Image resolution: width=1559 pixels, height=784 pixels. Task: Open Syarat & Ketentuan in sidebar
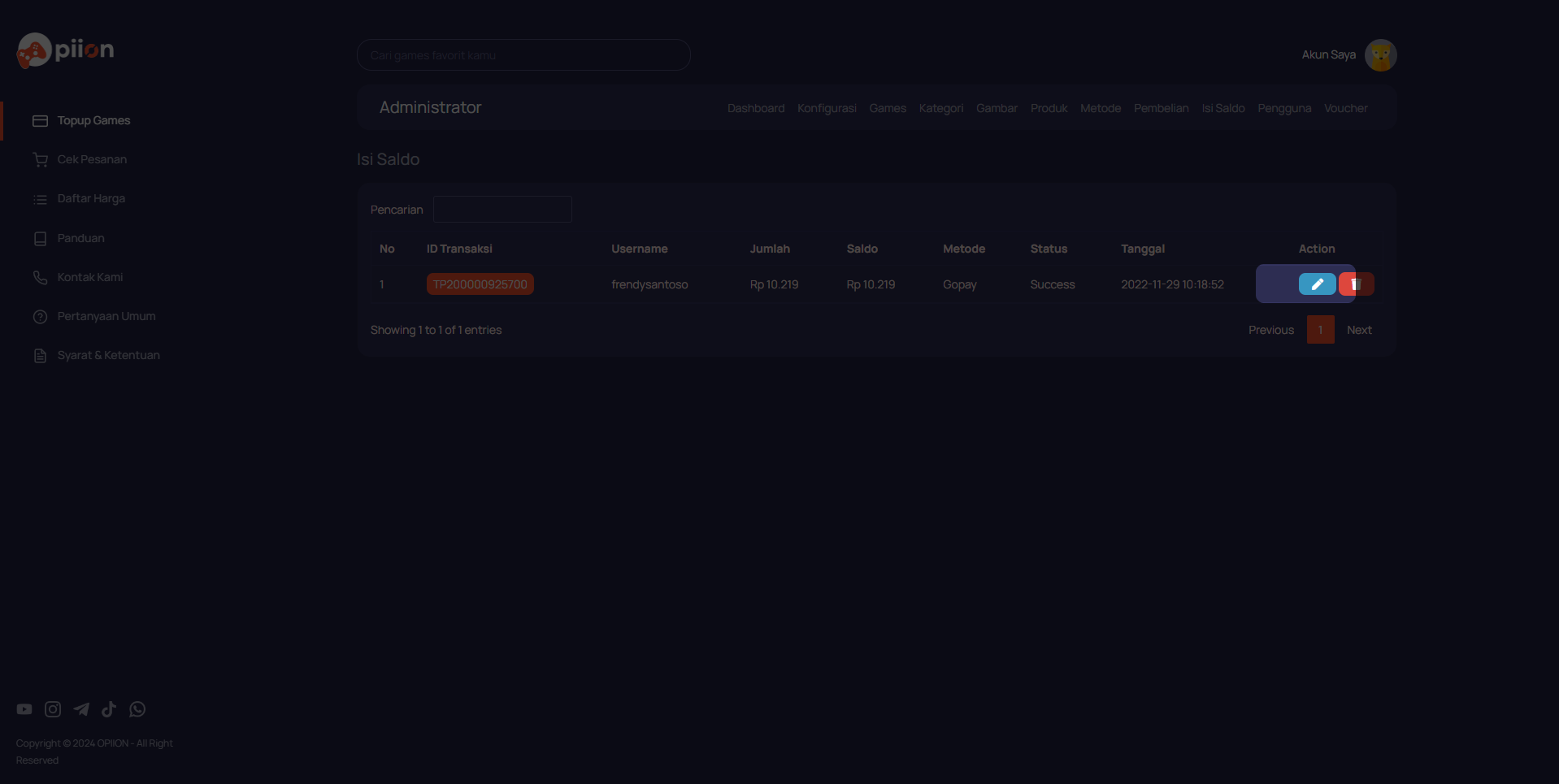(109, 355)
